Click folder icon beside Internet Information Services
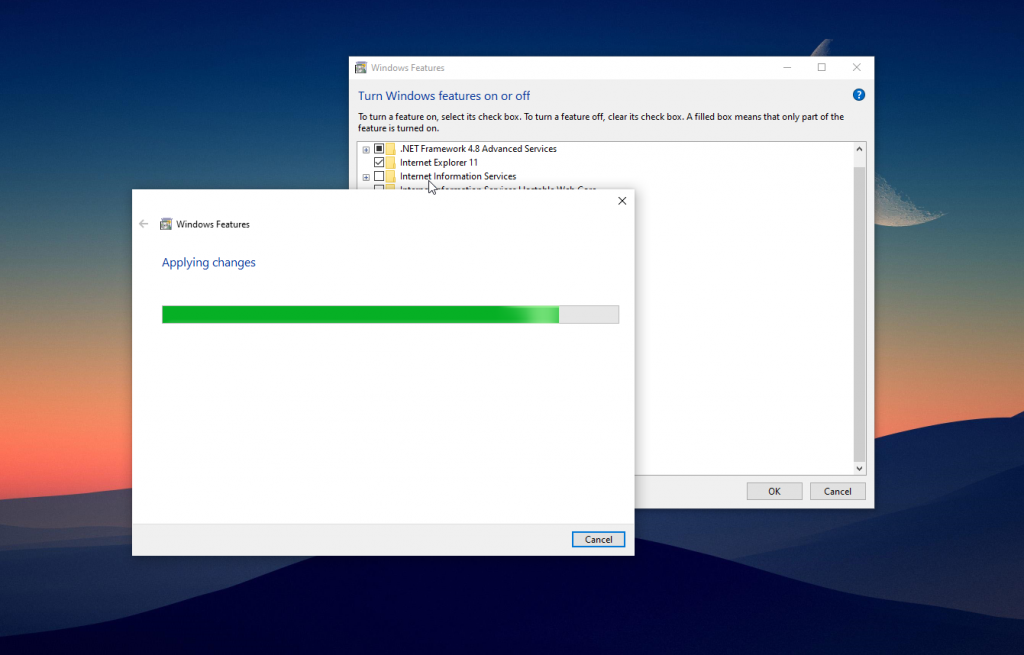The image size is (1024, 655). (391, 176)
